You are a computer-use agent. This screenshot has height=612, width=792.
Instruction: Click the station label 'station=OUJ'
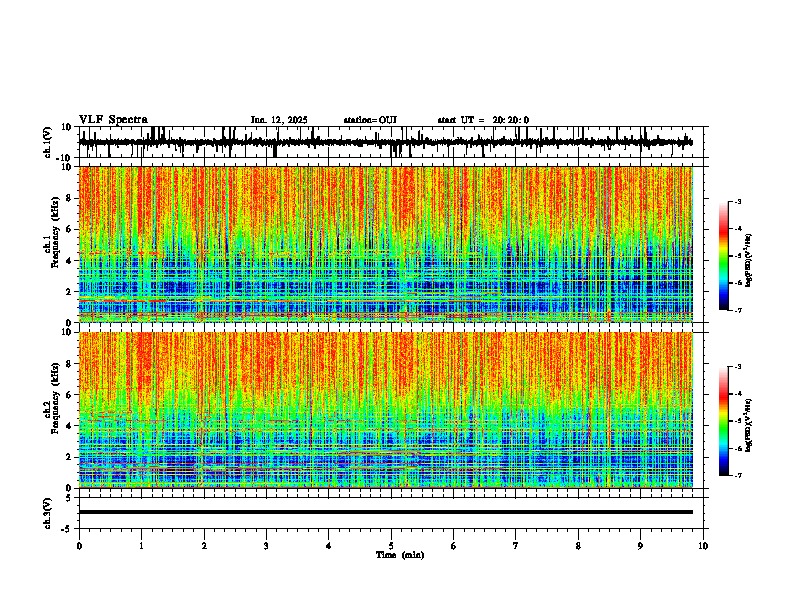coord(370,120)
